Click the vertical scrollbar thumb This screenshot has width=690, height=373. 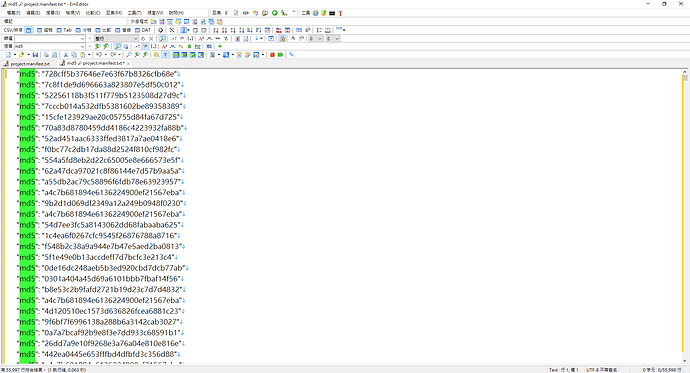[685, 78]
